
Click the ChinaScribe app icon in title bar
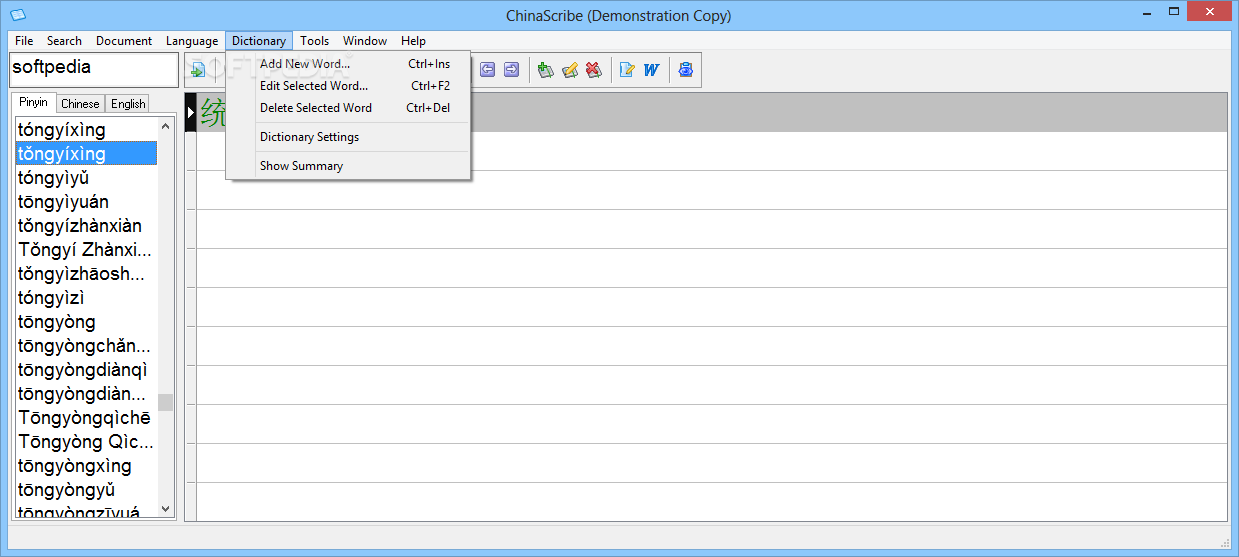click(x=17, y=15)
